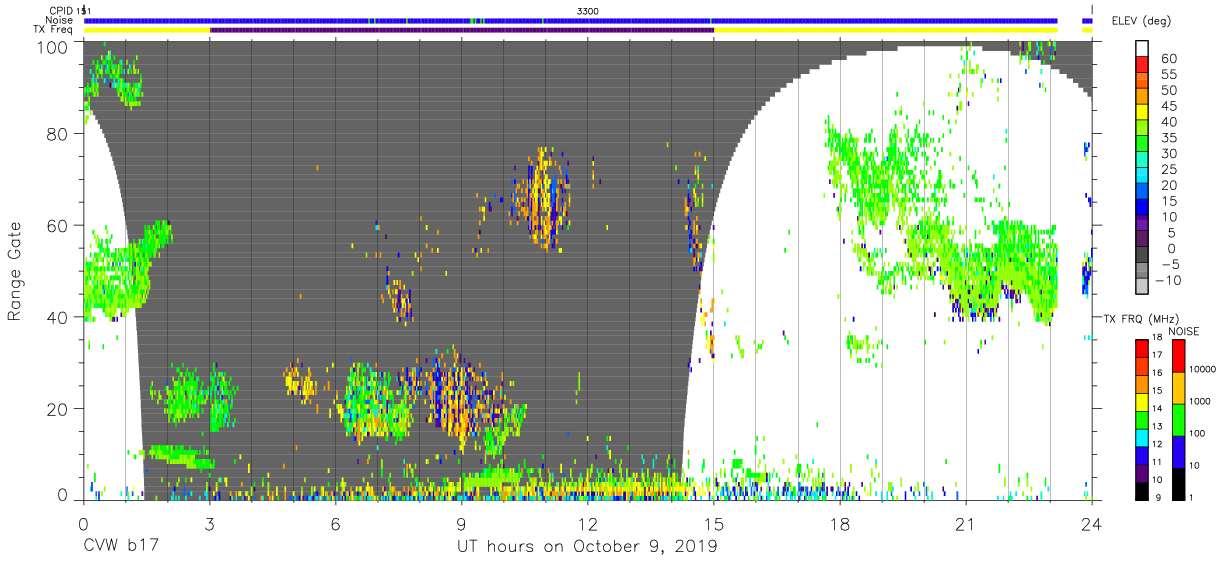
Task: Select the red 17–18 MHz TX FRQ swatch
Action: coord(1143,348)
